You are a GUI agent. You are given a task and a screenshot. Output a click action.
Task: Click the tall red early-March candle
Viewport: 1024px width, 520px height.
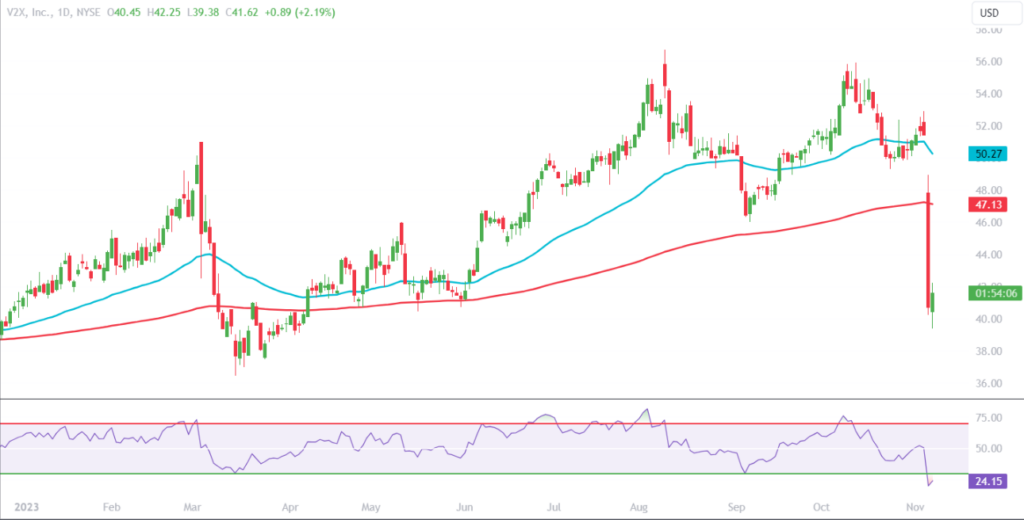pyautogui.click(x=200, y=187)
